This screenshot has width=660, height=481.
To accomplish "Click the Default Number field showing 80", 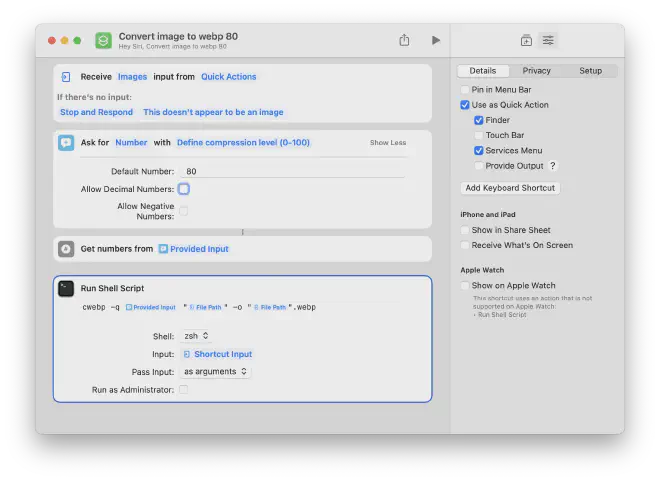I will (x=293, y=171).
